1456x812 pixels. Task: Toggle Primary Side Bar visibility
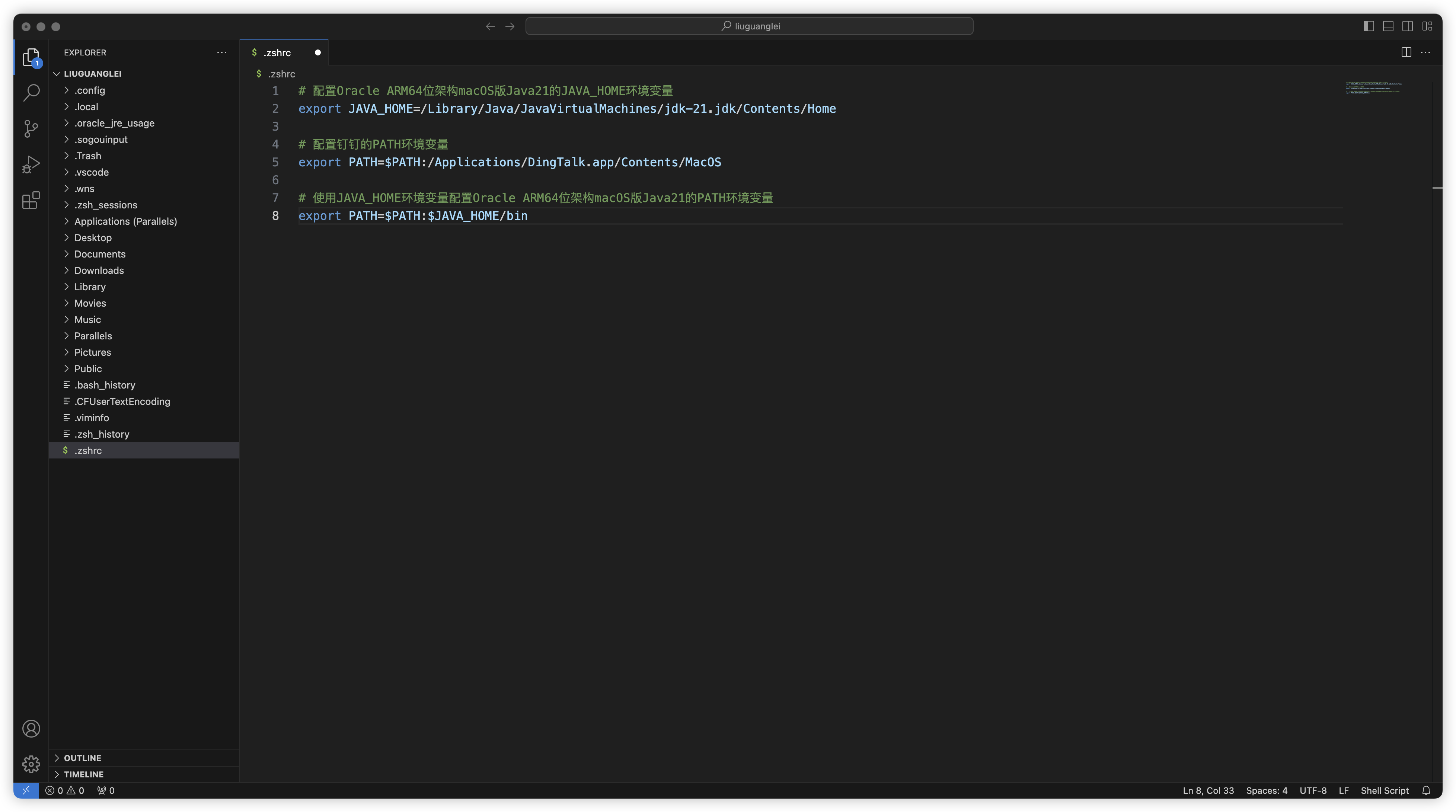click(1369, 26)
